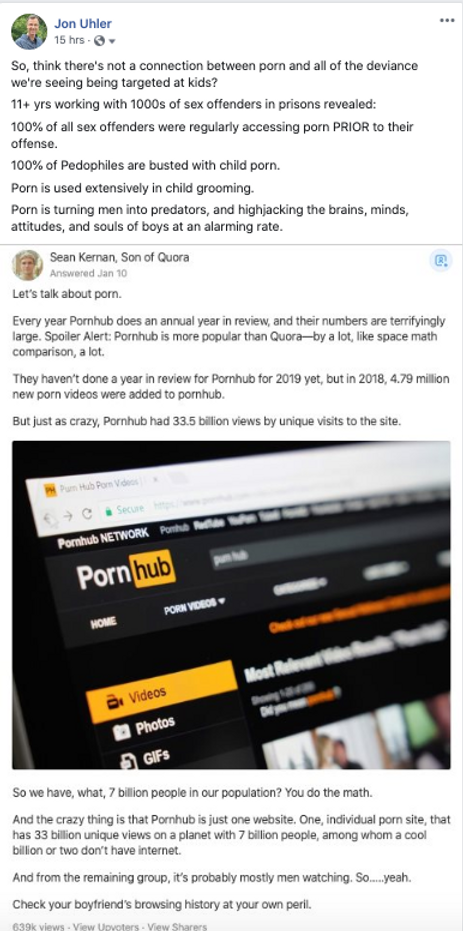Image resolution: width=463 pixels, height=931 pixels.
Task: Click the Quora credential icon at right
Action: [x=440, y=260]
